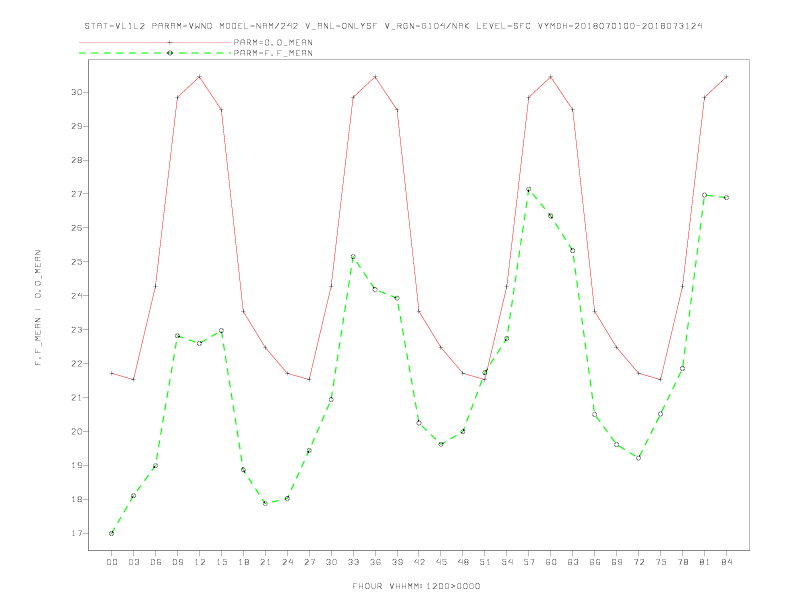Click the y-axis tick label 29

77,126
